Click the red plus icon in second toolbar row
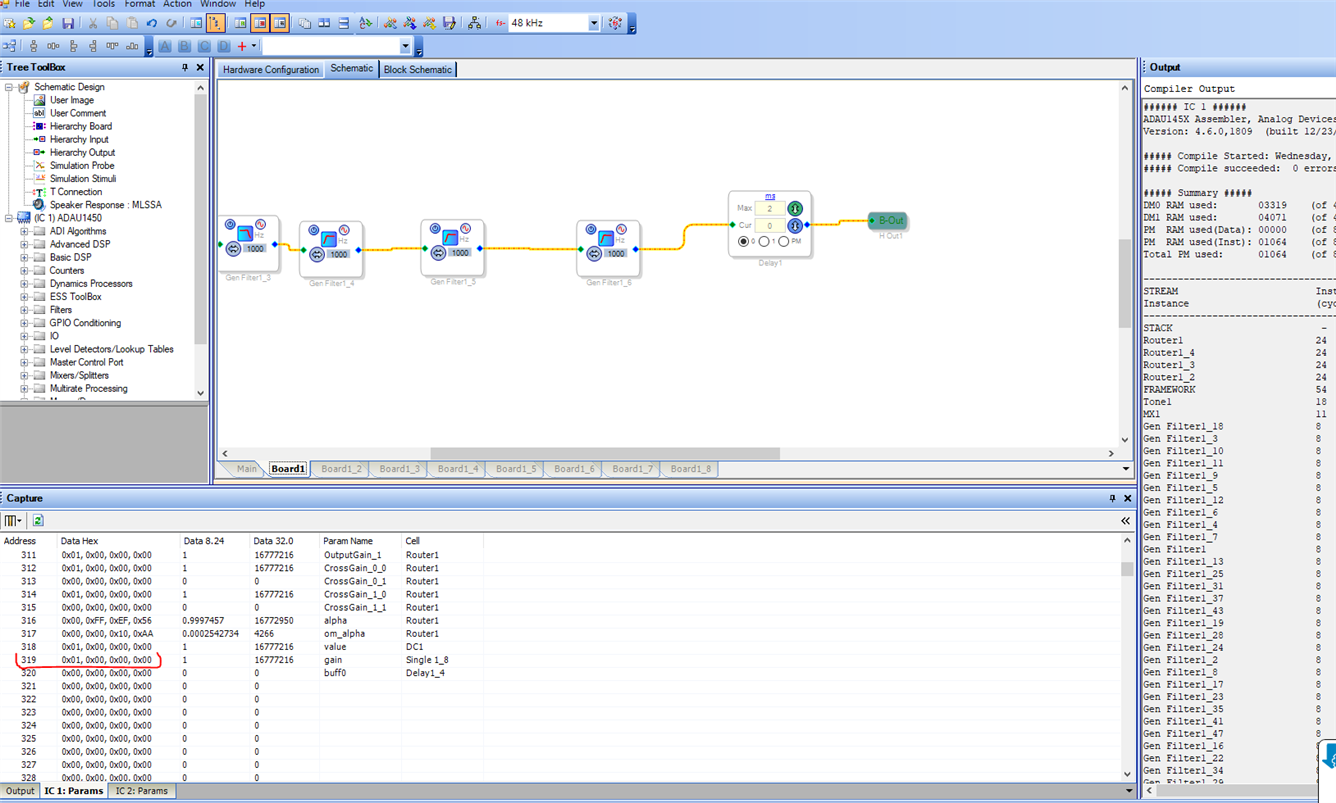The image size is (1336, 803). pyautogui.click(x=241, y=46)
